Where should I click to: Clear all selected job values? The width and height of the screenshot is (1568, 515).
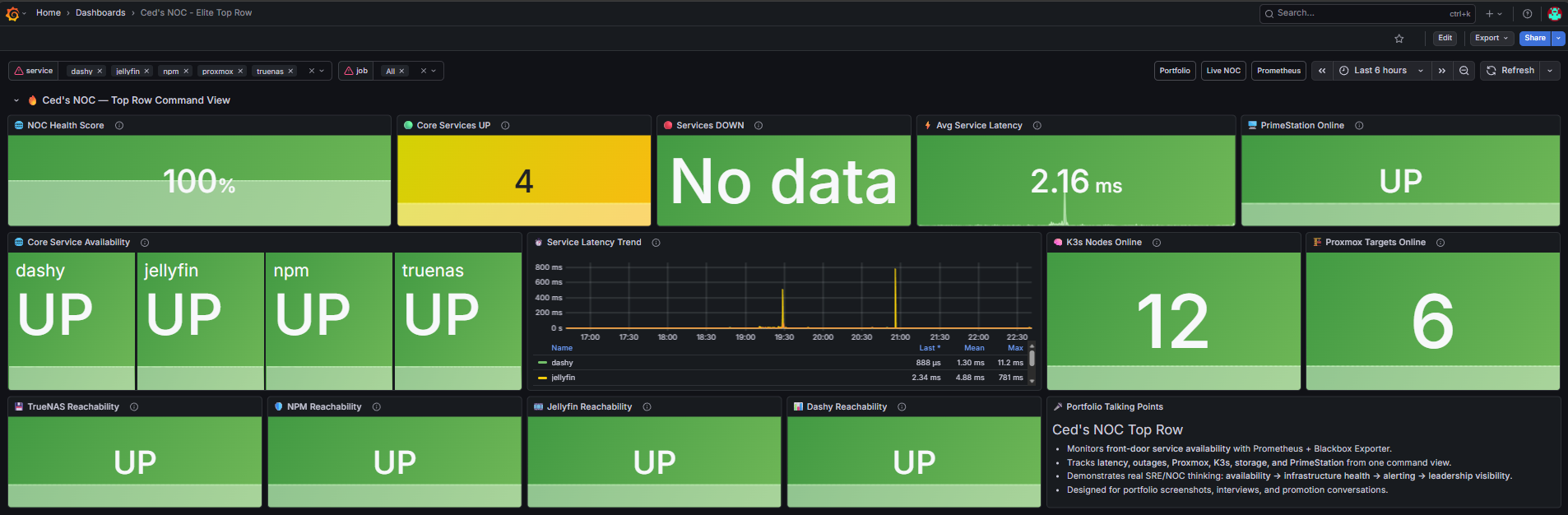coord(424,71)
